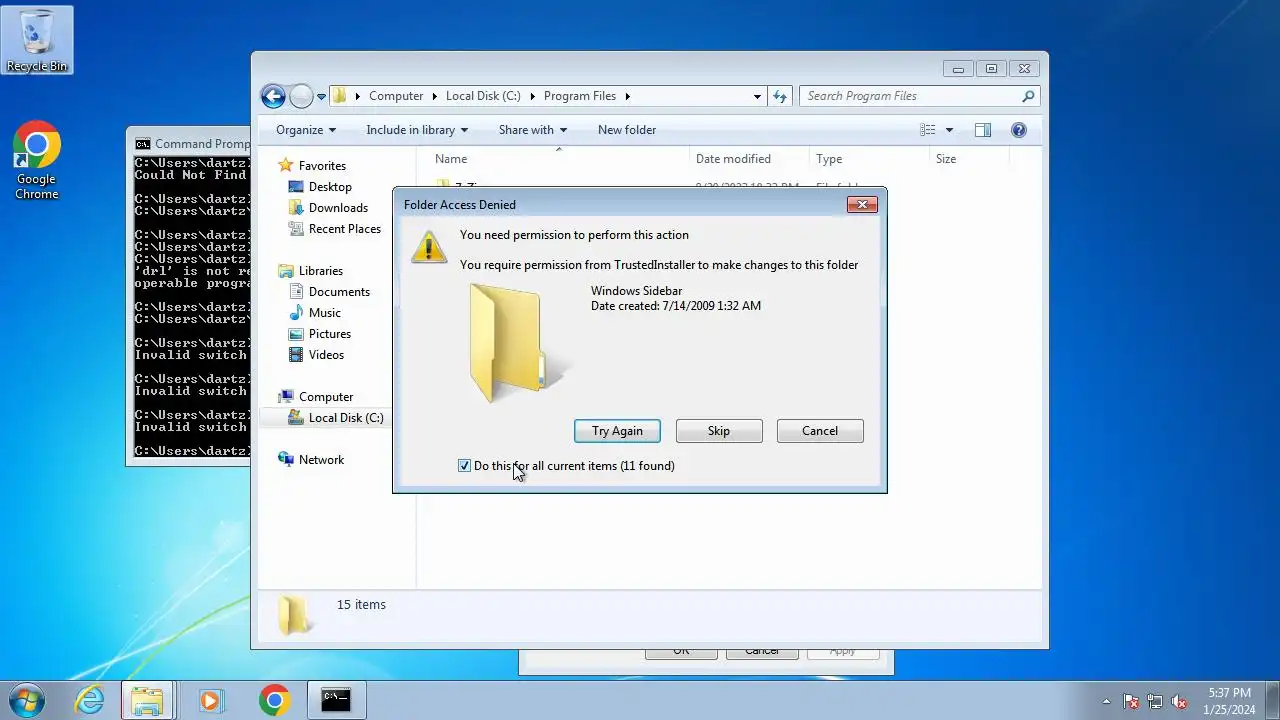Select Libraries in navigation pane

coord(321,271)
